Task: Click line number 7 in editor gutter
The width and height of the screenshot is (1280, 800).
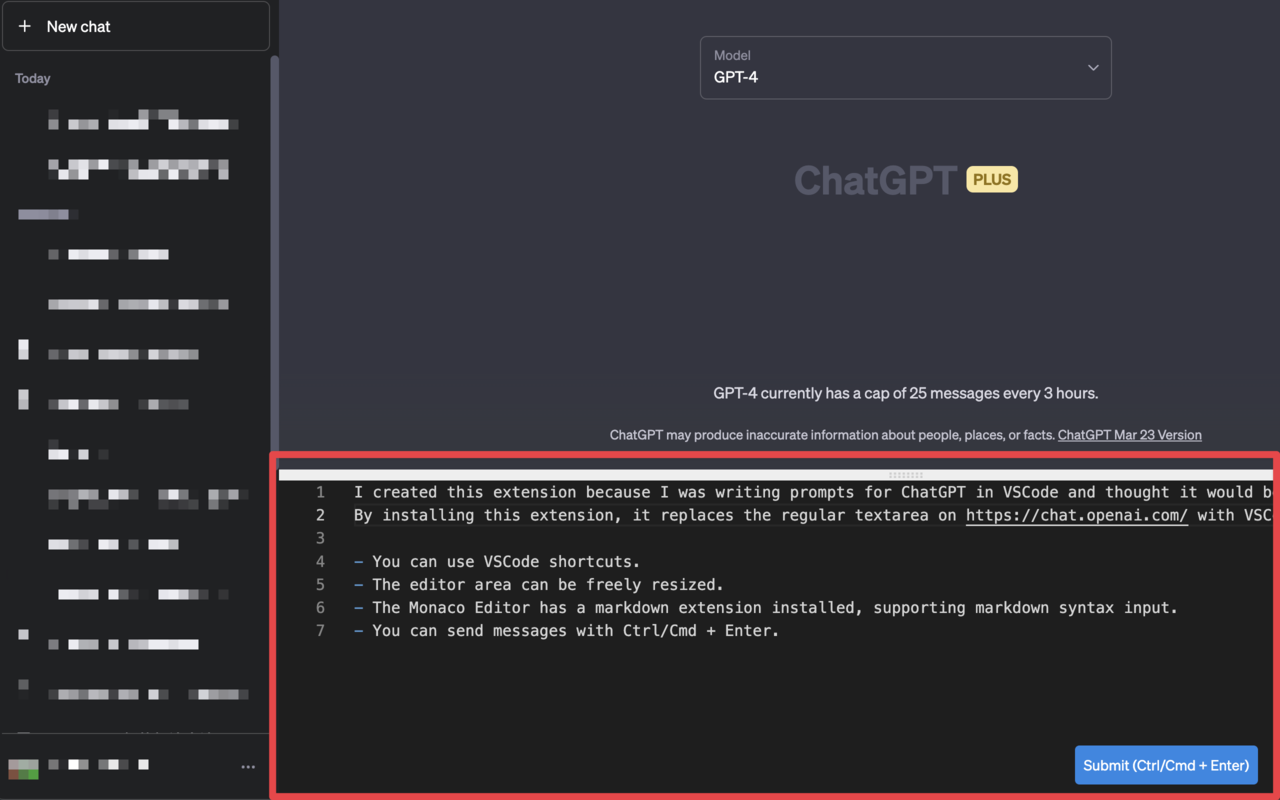Action: click(320, 630)
